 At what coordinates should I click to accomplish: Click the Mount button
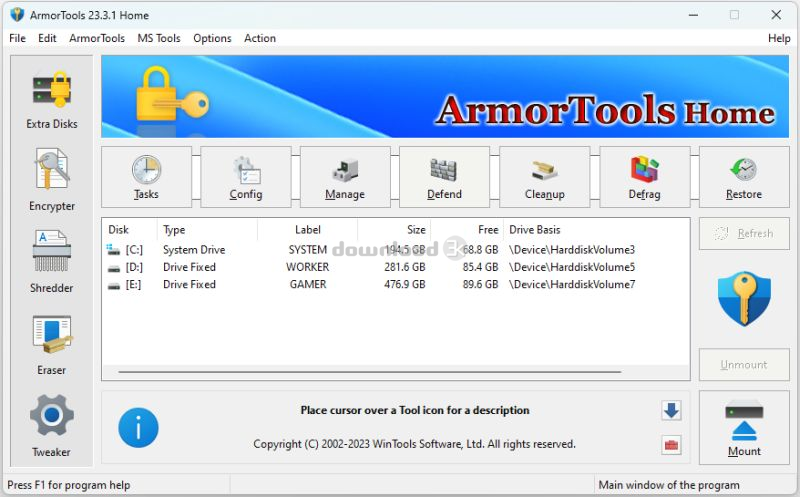744,428
